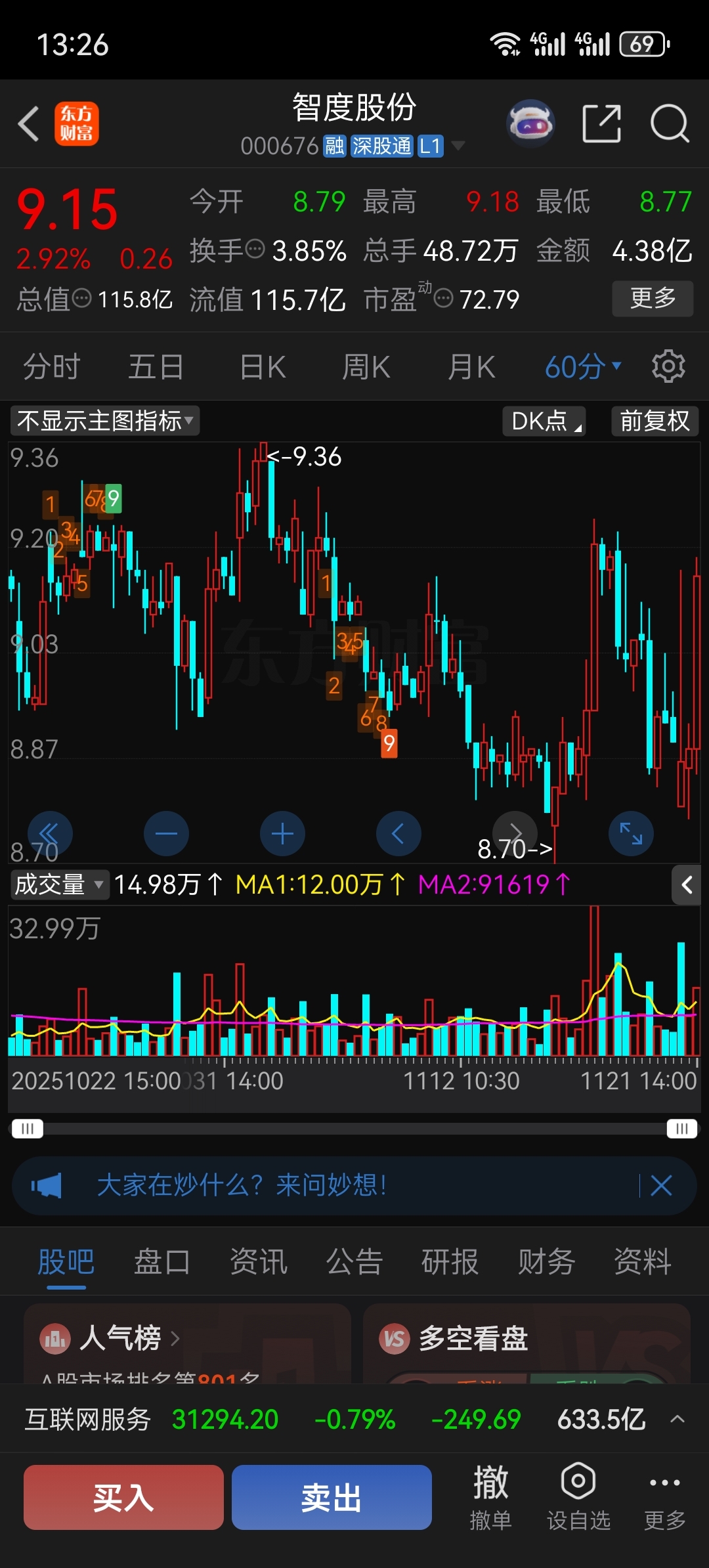Tap the 更多 quote details button

click(653, 299)
